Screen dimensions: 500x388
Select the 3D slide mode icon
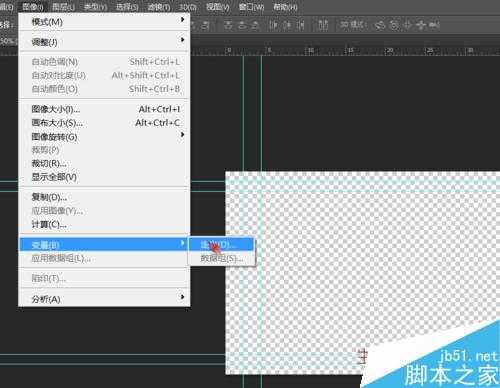[x=421, y=25]
